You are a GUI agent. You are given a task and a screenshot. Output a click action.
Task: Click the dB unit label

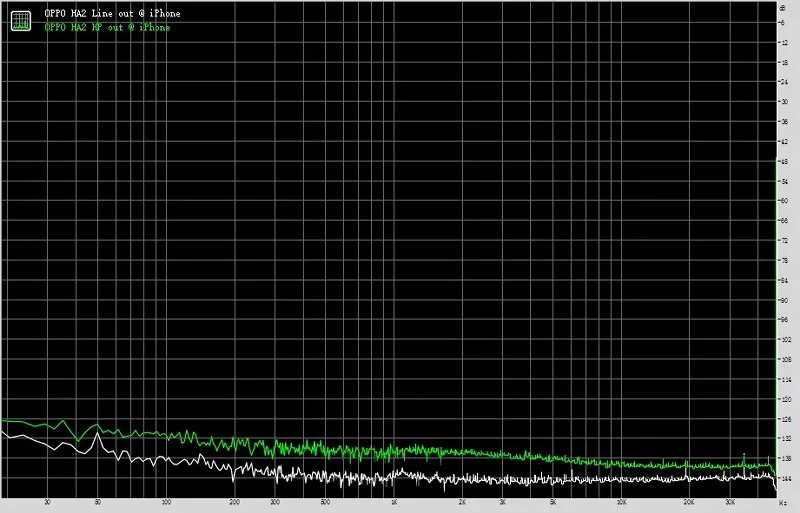(783, 7)
